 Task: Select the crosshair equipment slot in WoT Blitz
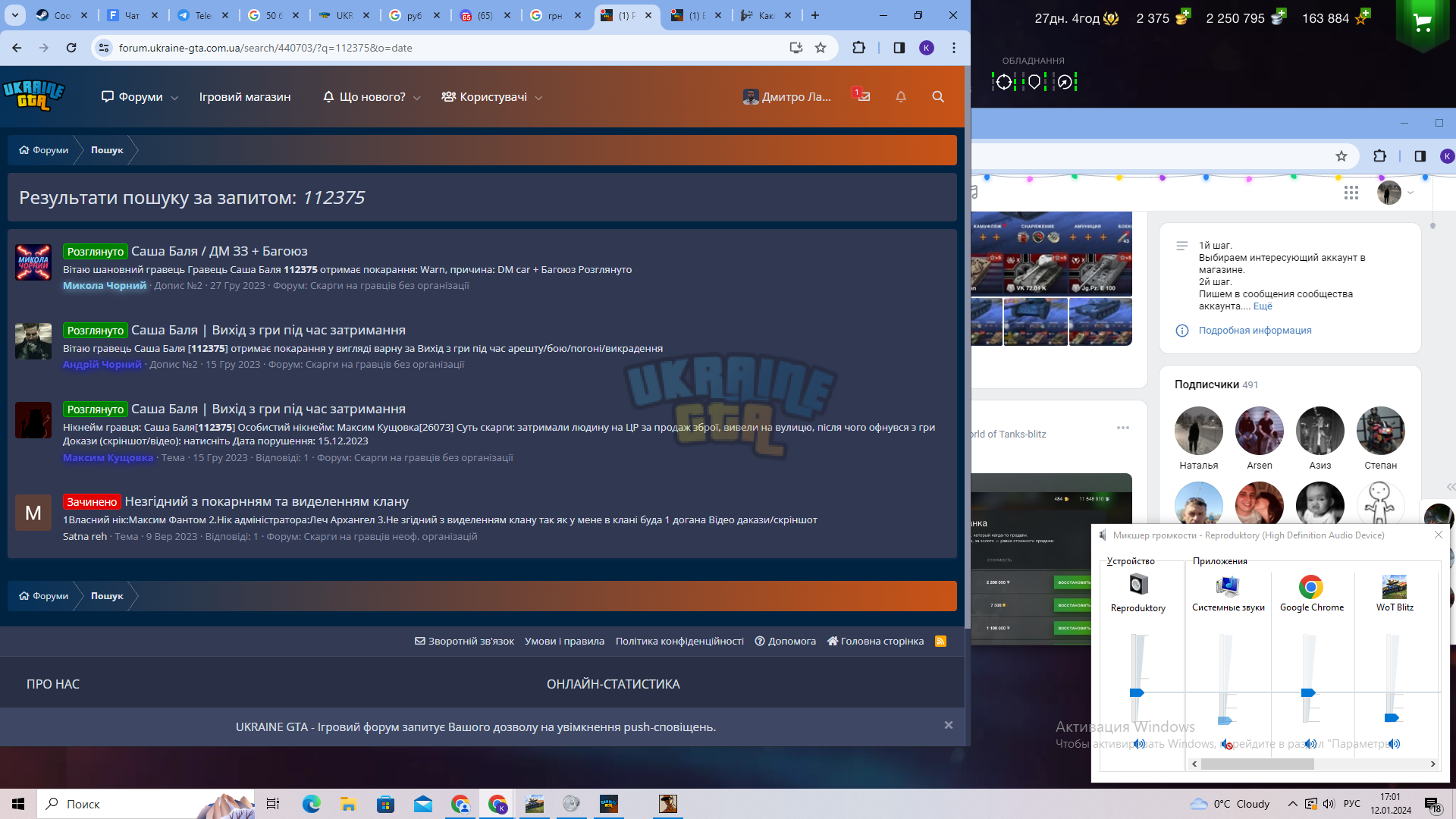pyautogui.click(x=1004, y=82)
